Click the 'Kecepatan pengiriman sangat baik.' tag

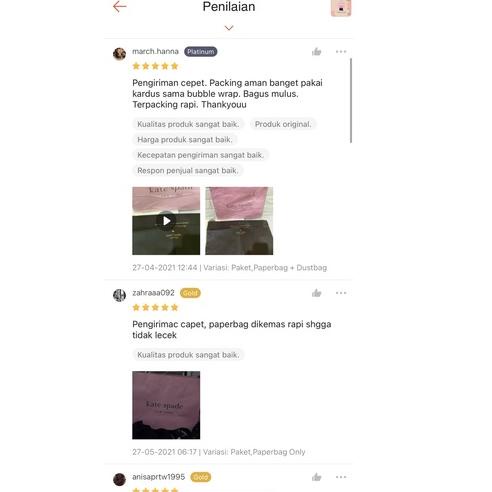click(x=200, y=155)
